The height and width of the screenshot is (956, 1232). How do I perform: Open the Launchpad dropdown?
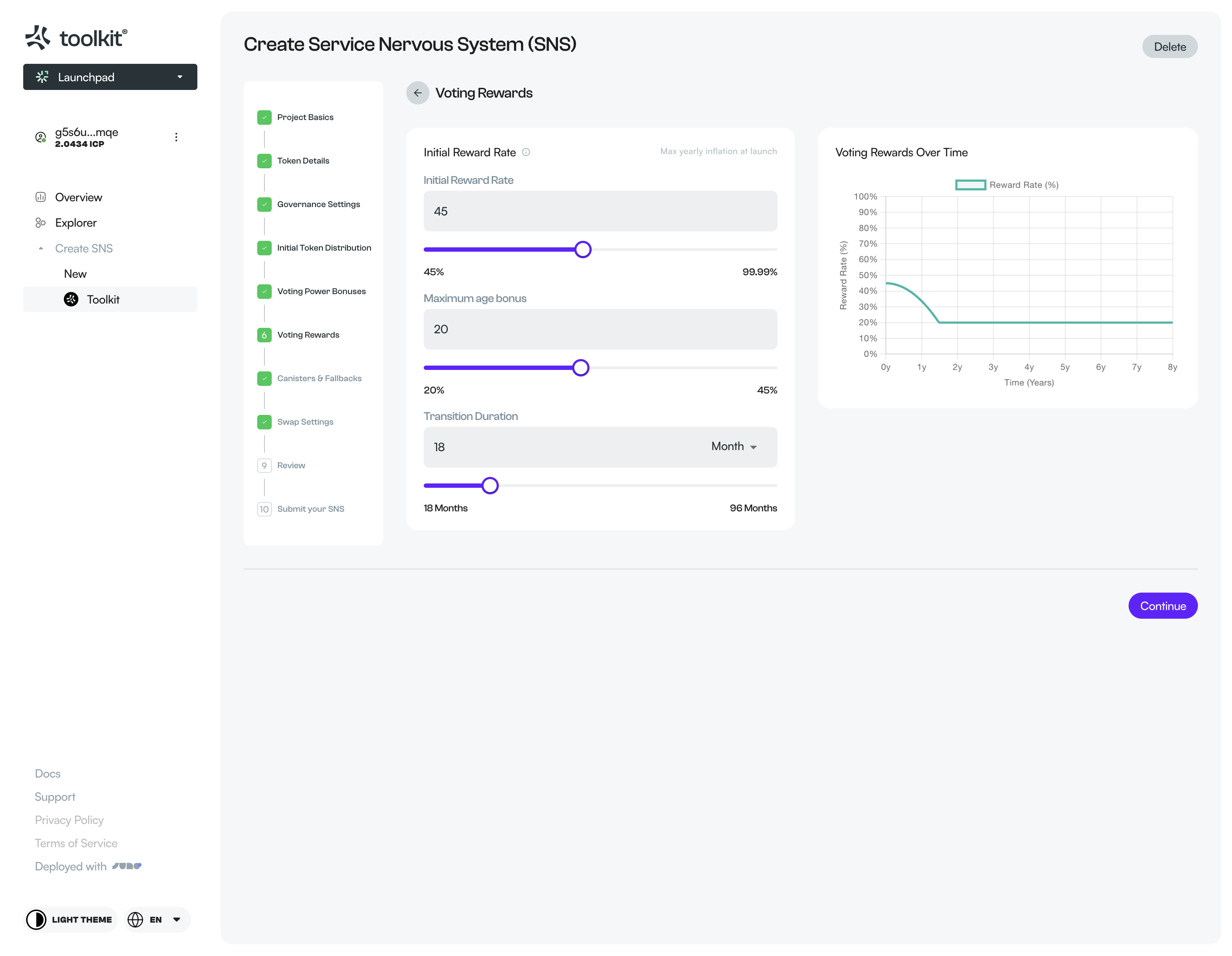pos(110,77)
